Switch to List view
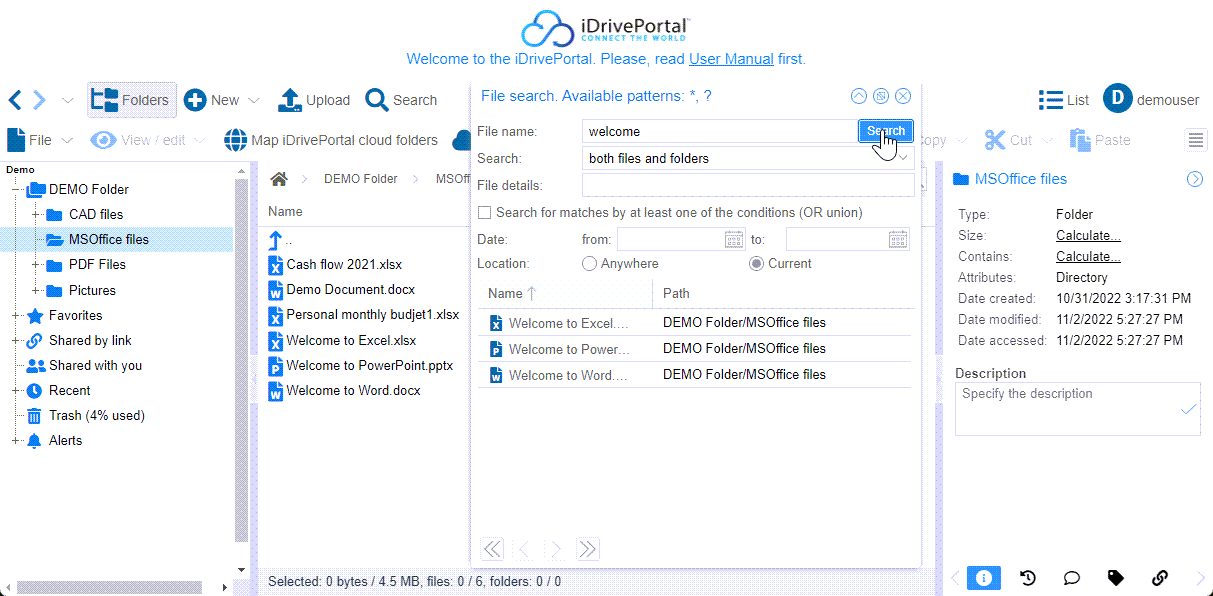This screenshot has height=596, width=1213. point(1063,100)
